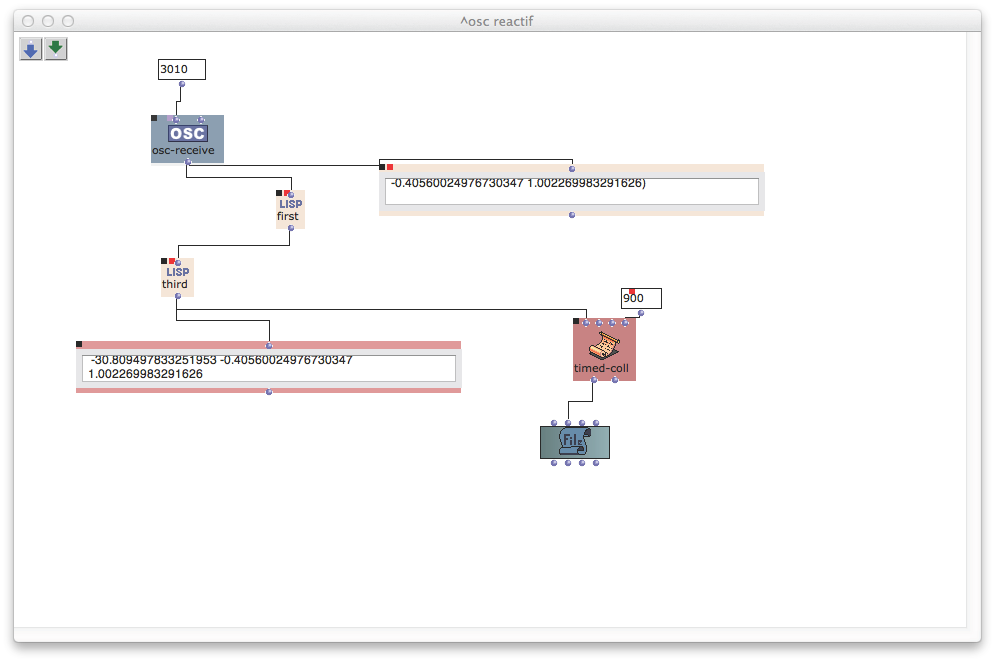Click the green down-arrow toolbar button

coord(56,49)
